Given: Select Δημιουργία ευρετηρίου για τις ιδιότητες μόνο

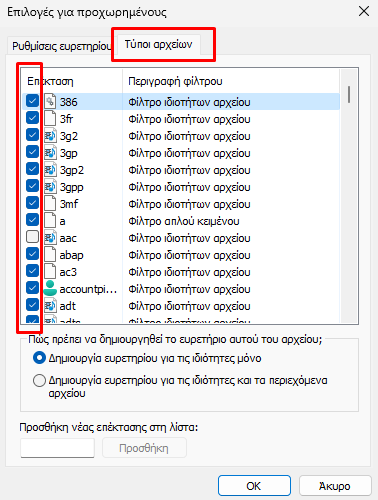Looking at the screenshot, I should click(x=39, y=358).
